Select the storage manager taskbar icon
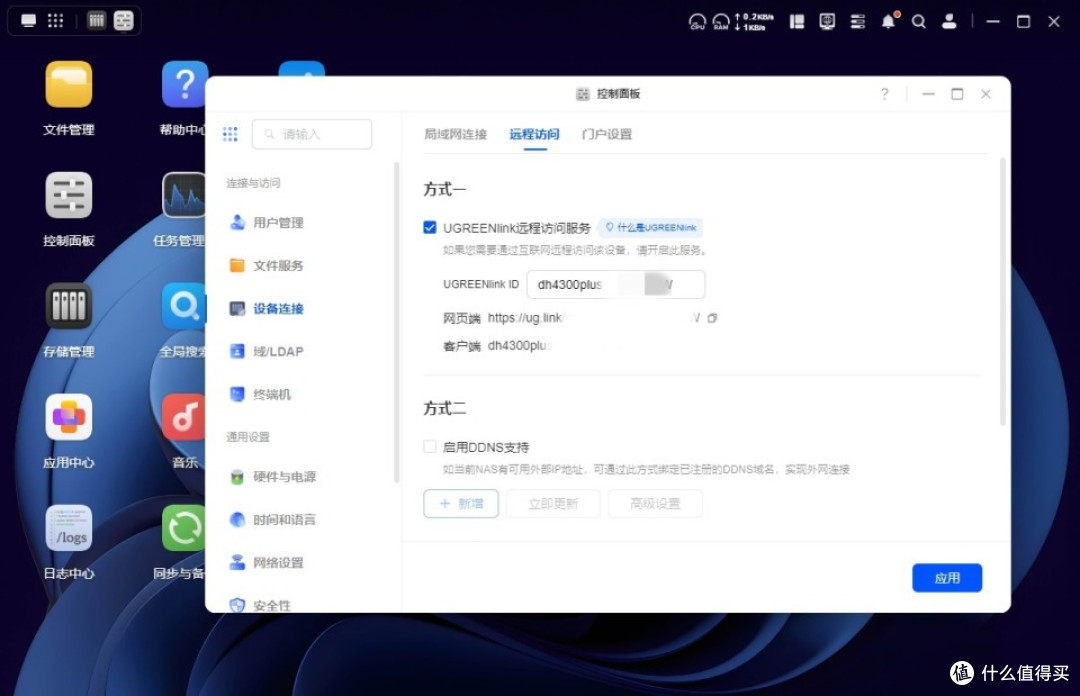The height and width of the screenshot is (696, 1080). pos(96,21)
